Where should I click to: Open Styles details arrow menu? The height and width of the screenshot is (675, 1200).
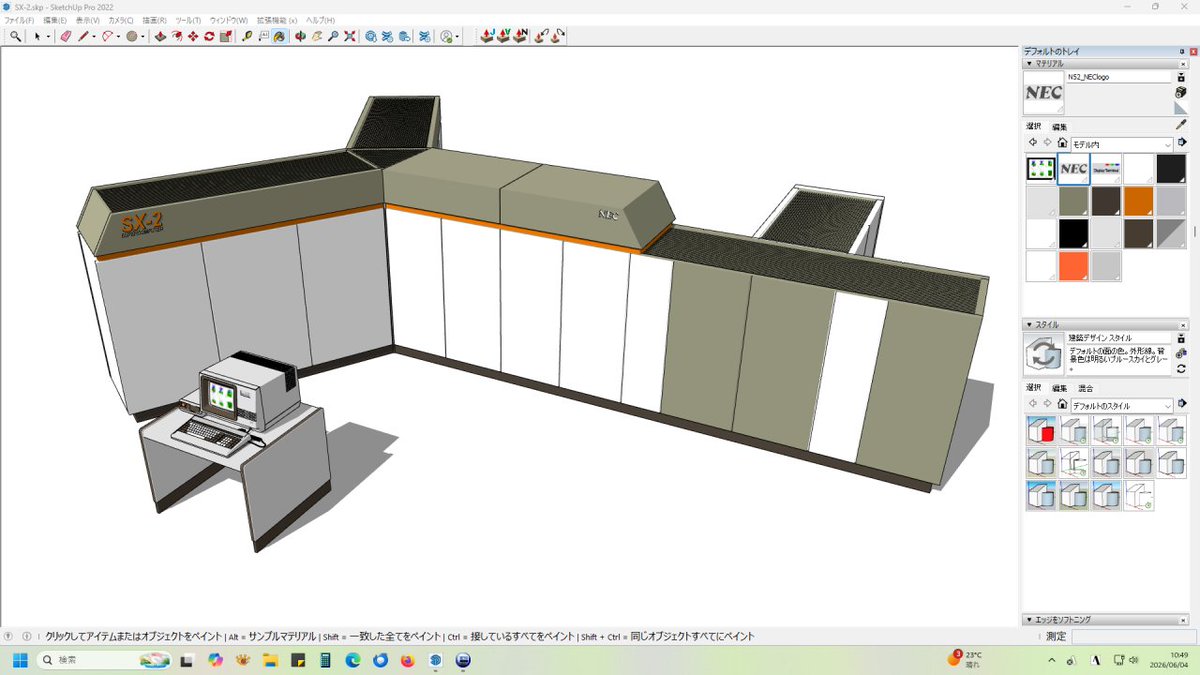click(1182, 405)
